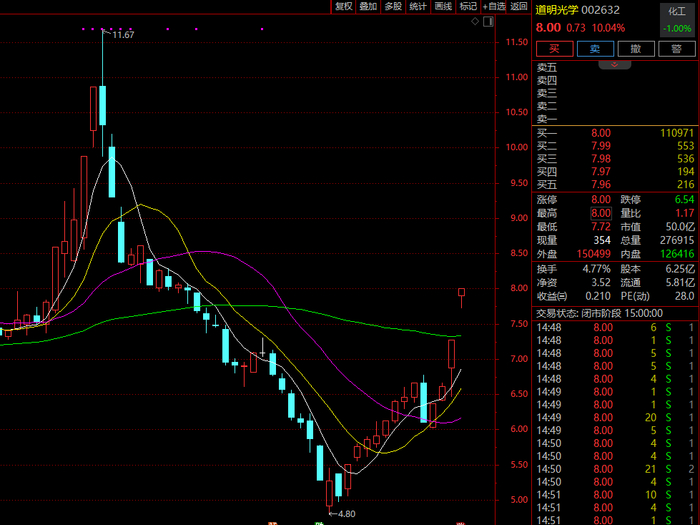
Task: Click the 4.80 low price annotation
Action: tap(346, 514)
